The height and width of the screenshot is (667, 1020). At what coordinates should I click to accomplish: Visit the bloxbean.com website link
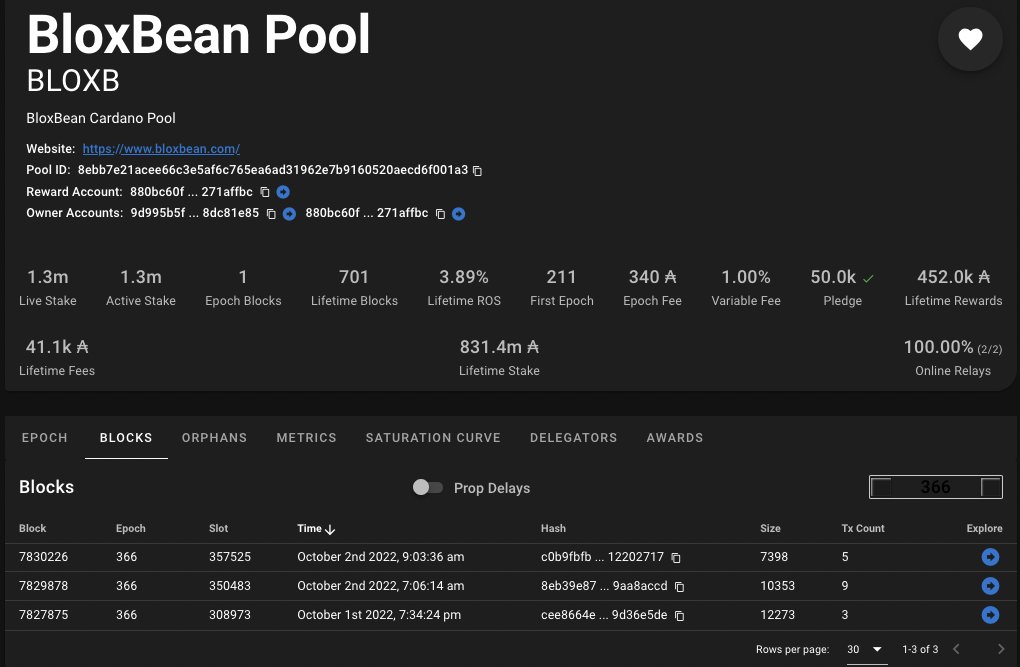[161, 149]
